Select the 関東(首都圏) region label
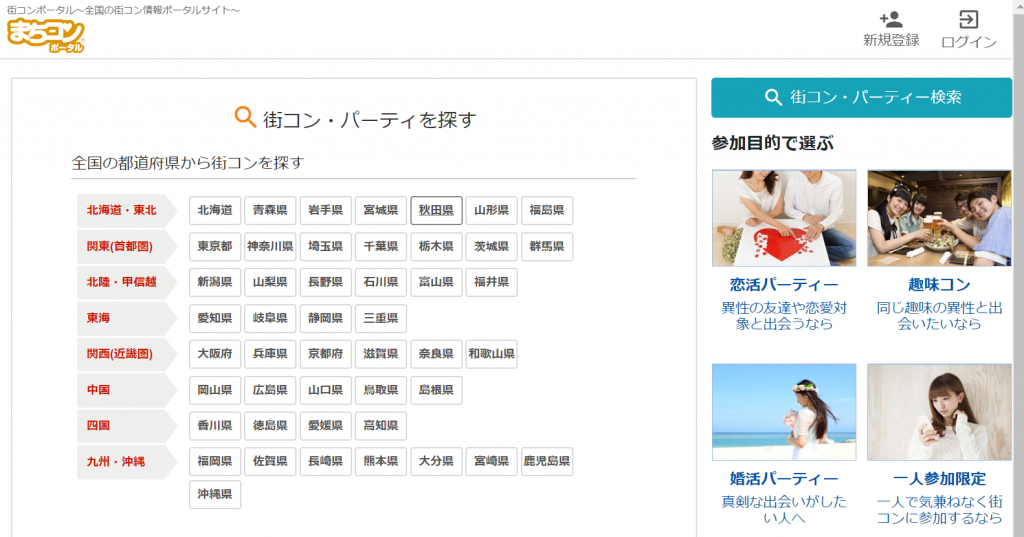1024x537 pixels. pyautogui.click(x=120, y=246)
